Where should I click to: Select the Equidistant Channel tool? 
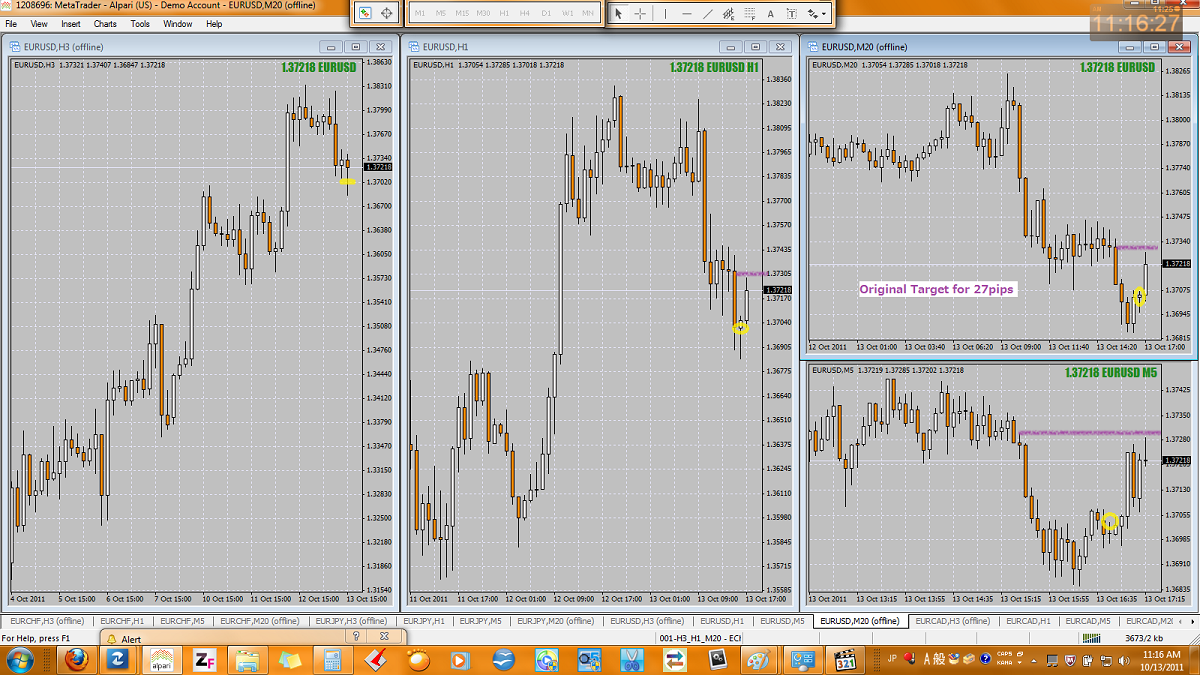(728, 14)
